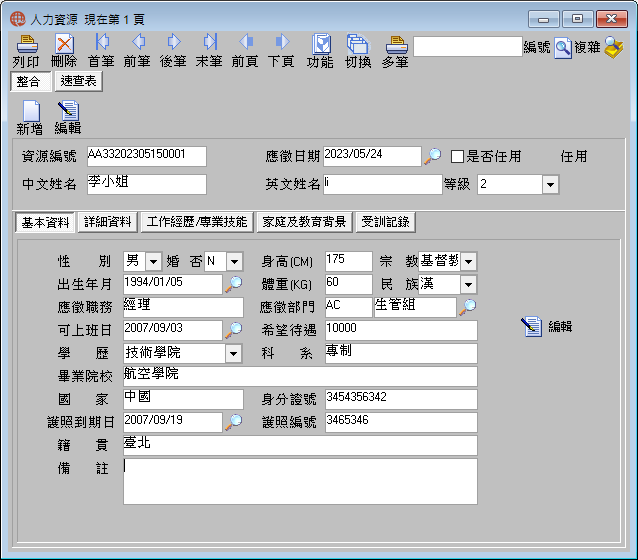Viewport: 638px width, 560px height.
Task: Click the toolbar search input field
Action: (x=468, y=46)
